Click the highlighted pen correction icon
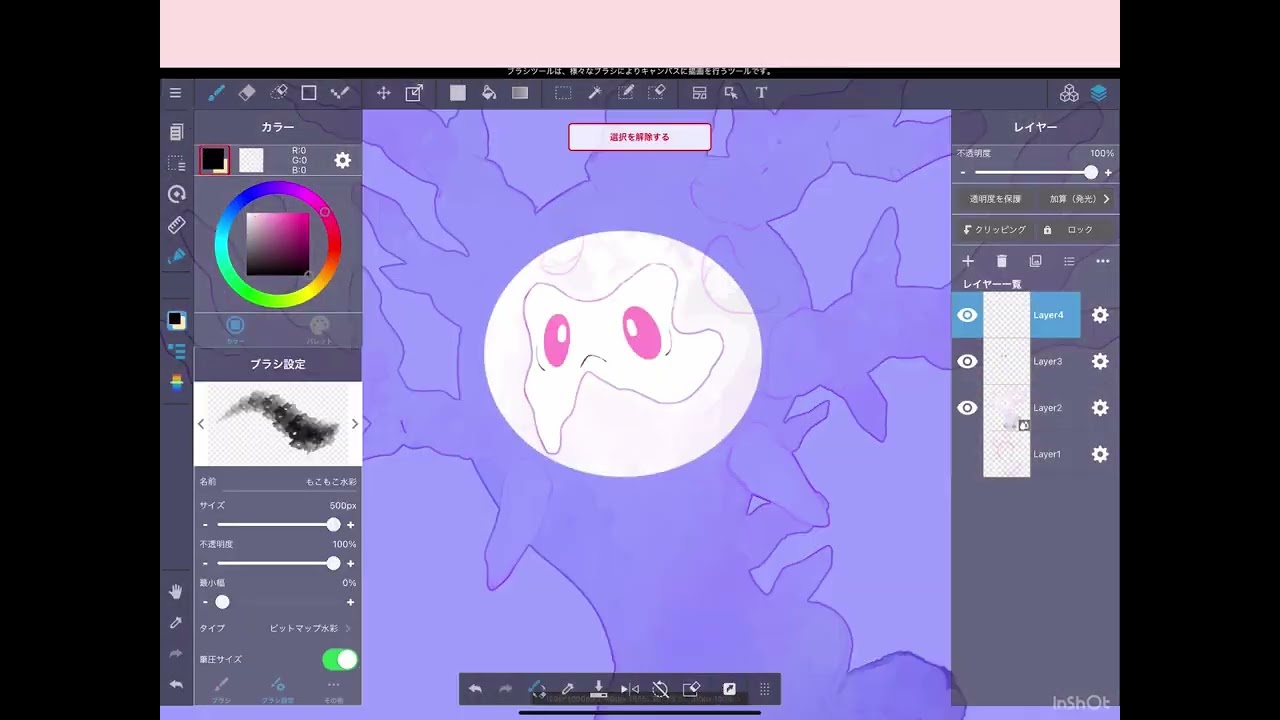Image resolution: width=1280 pixels, height=720 pixels. click(x=177, y=256)
